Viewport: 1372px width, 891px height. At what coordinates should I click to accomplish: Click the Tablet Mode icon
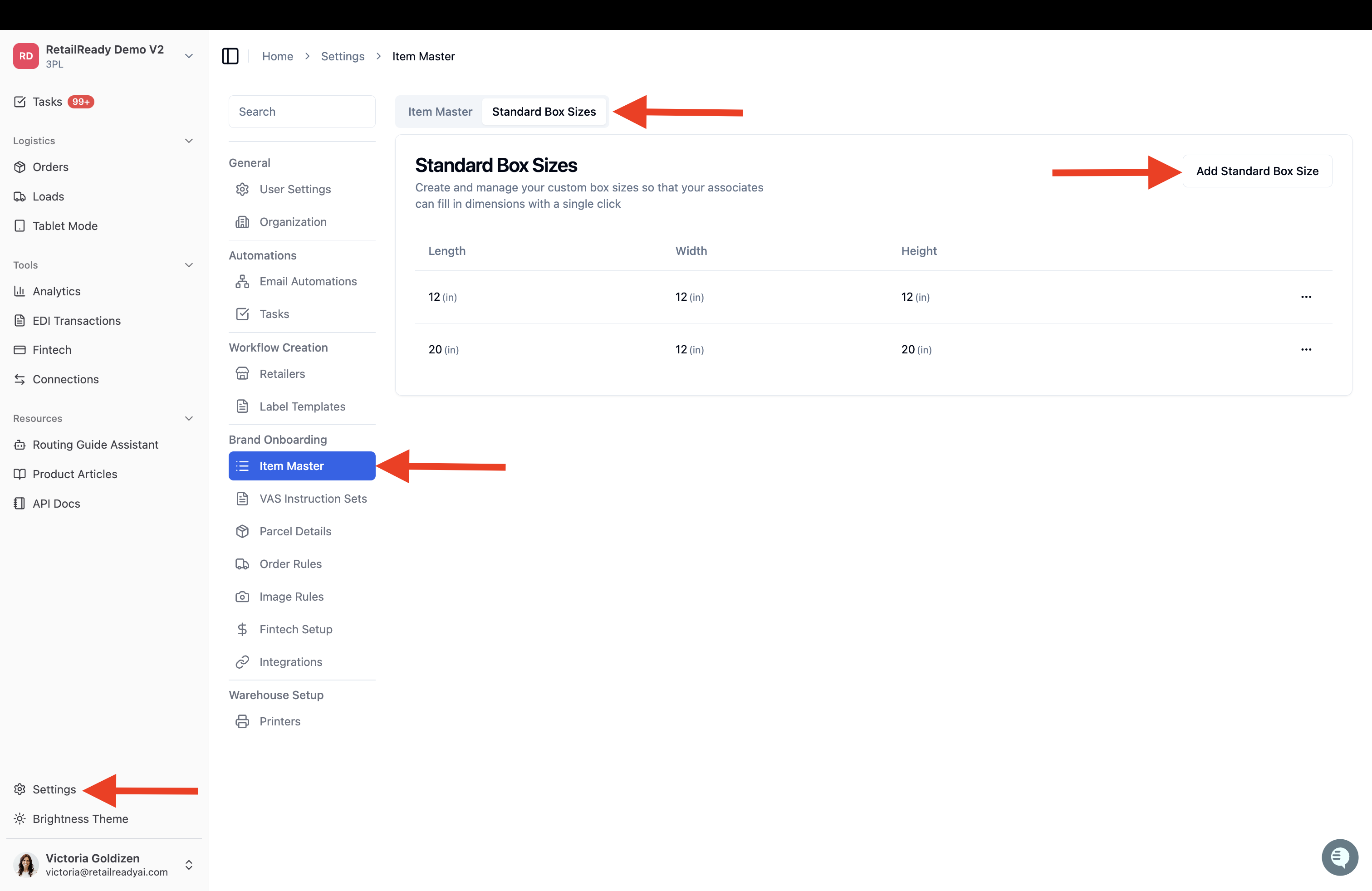pos(20,226)
